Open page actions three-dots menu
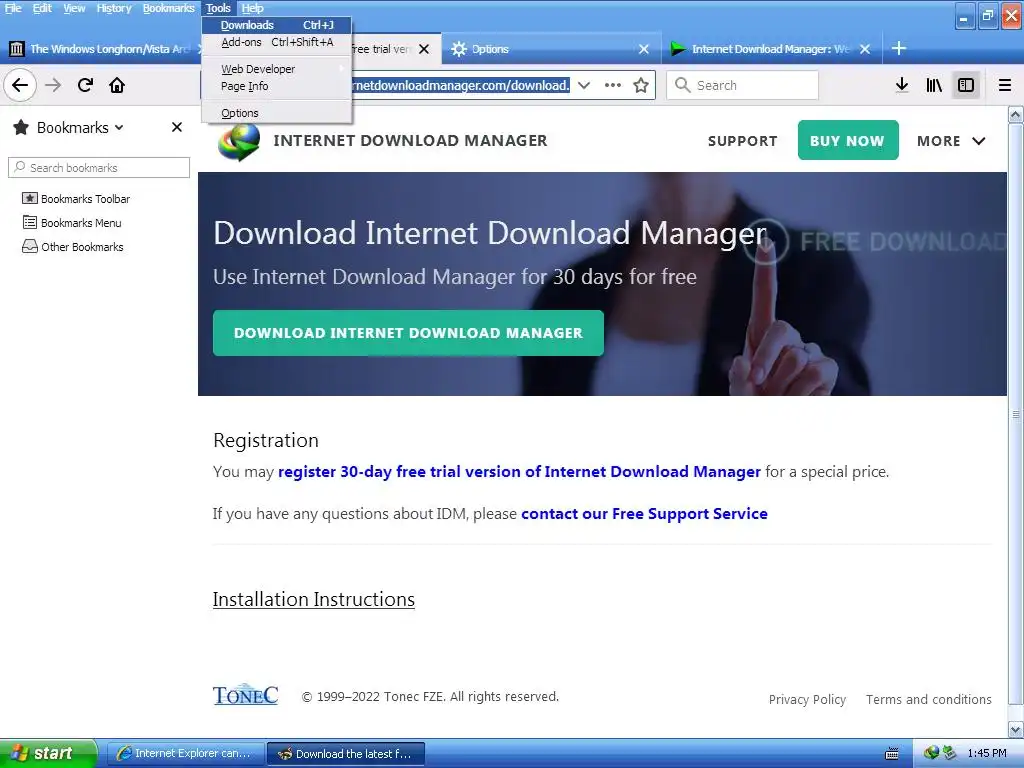Screen dimensions: 1024x768 [x=613, y=85]
